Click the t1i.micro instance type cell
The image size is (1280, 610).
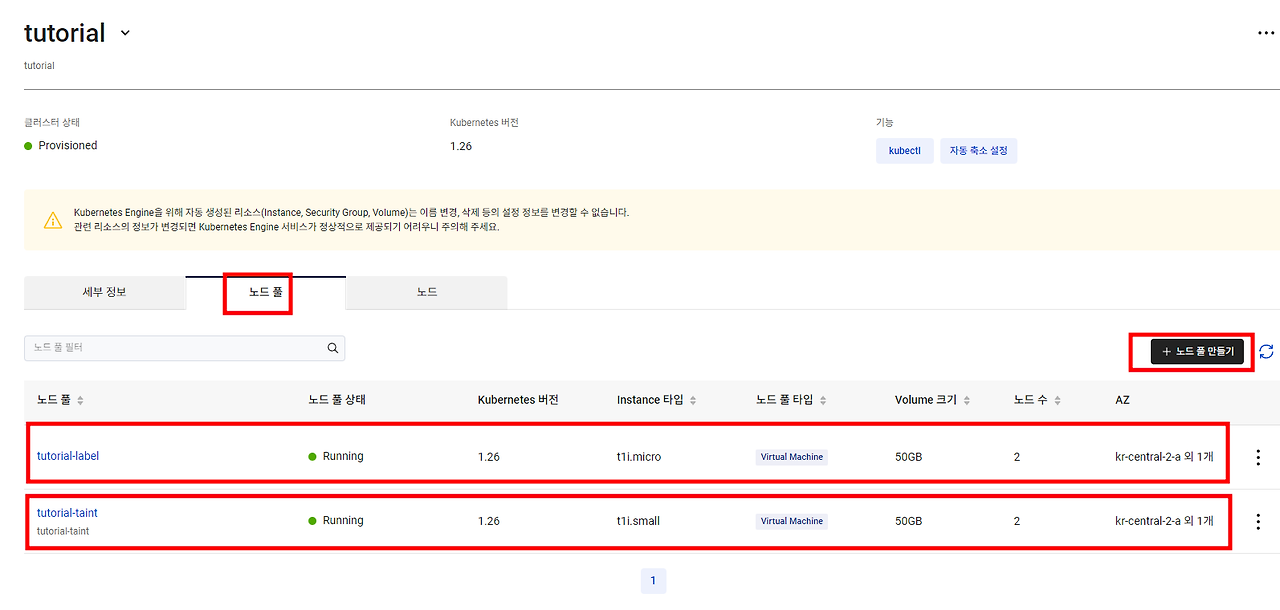point(639,457)
